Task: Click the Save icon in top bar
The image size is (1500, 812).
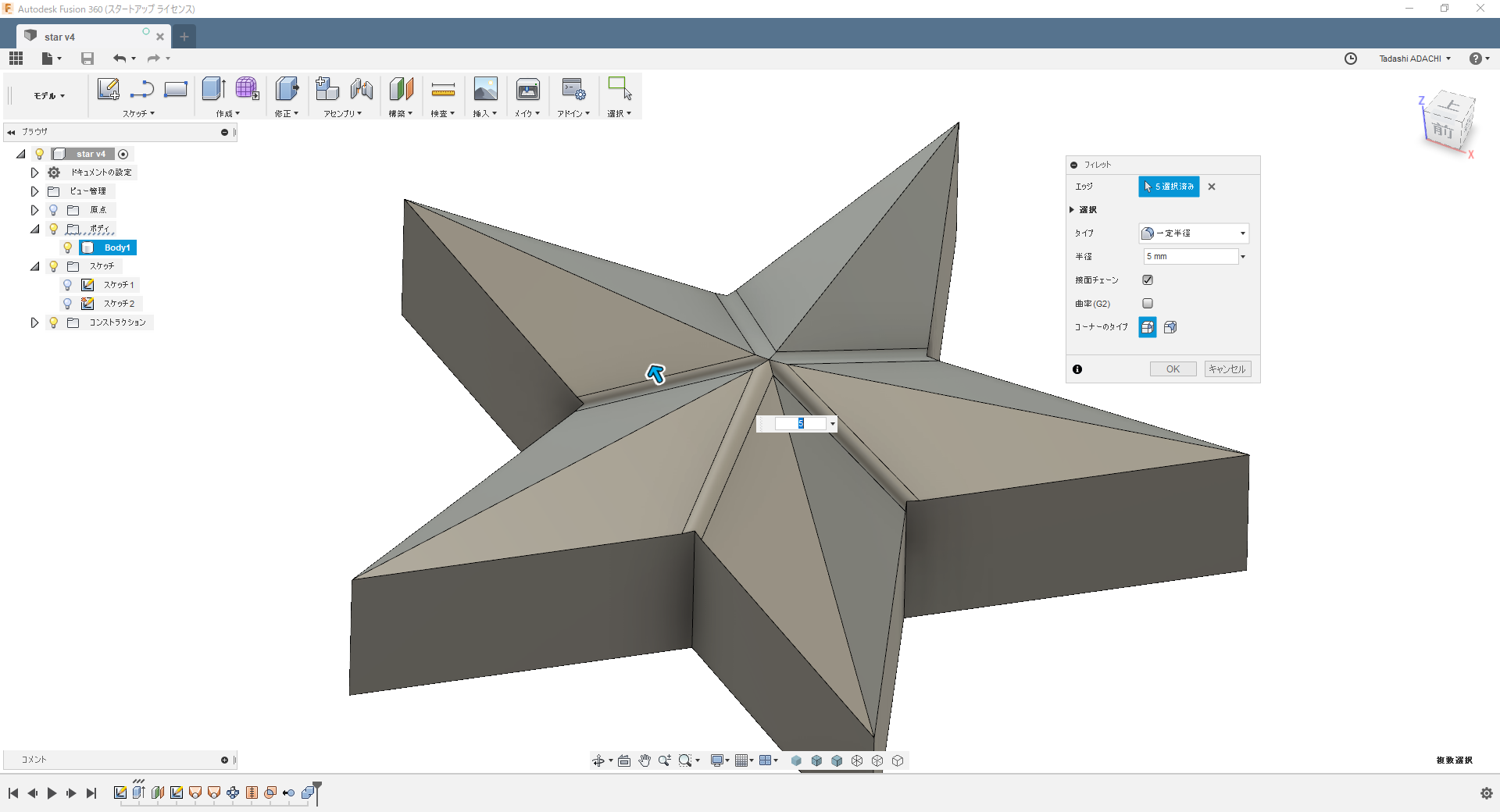Action: click(x=87, y=59)
